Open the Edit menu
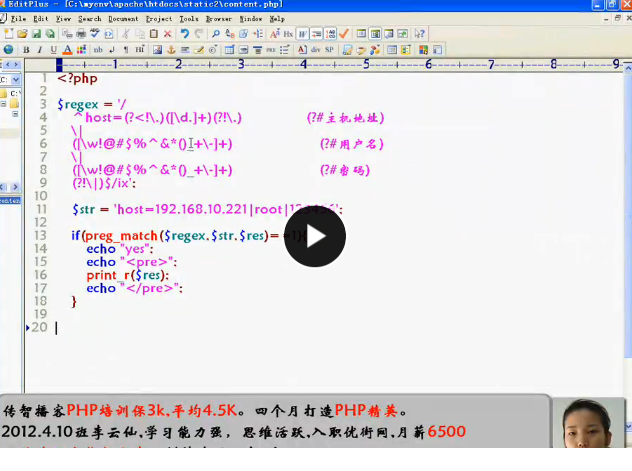The image size is (632, 471). [40, 19]
